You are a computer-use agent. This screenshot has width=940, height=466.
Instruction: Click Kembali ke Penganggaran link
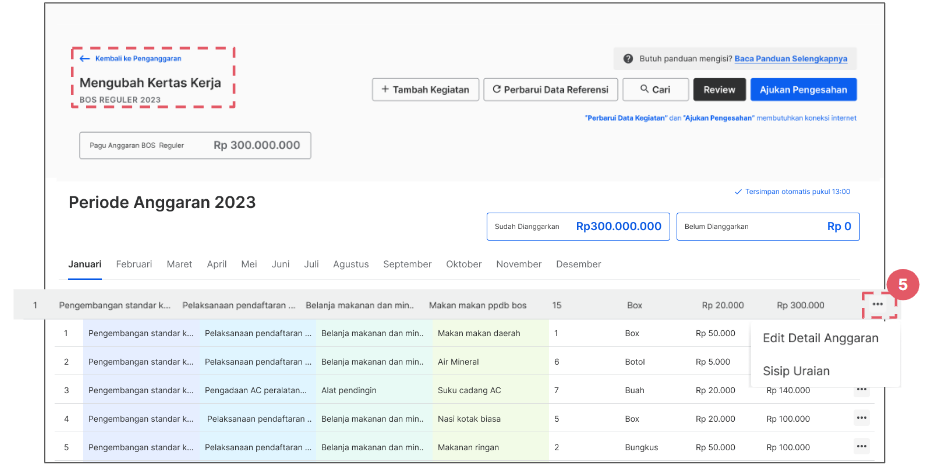pos(138,59)
